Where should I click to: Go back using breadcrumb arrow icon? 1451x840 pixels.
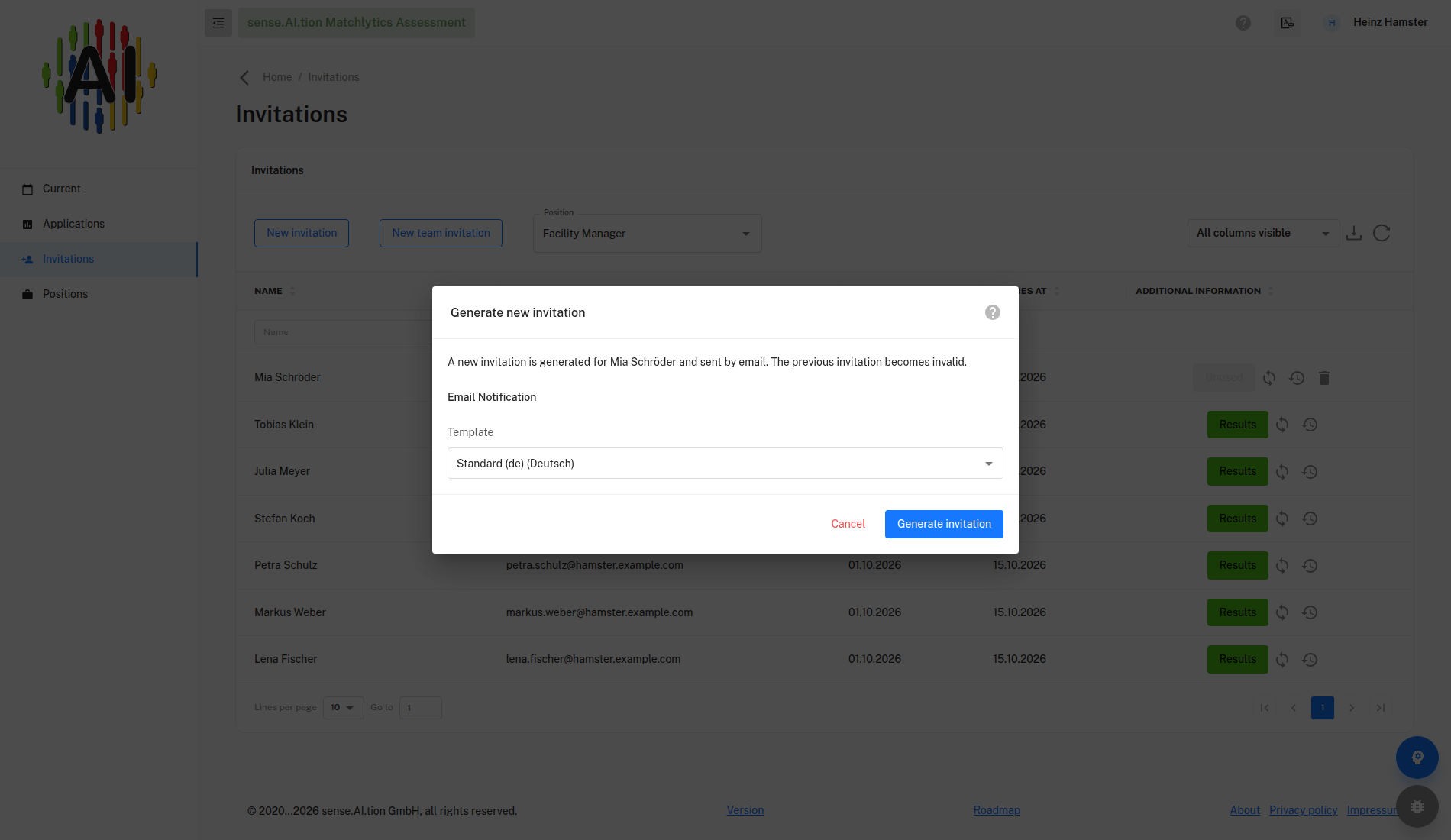tap(244, 78)
